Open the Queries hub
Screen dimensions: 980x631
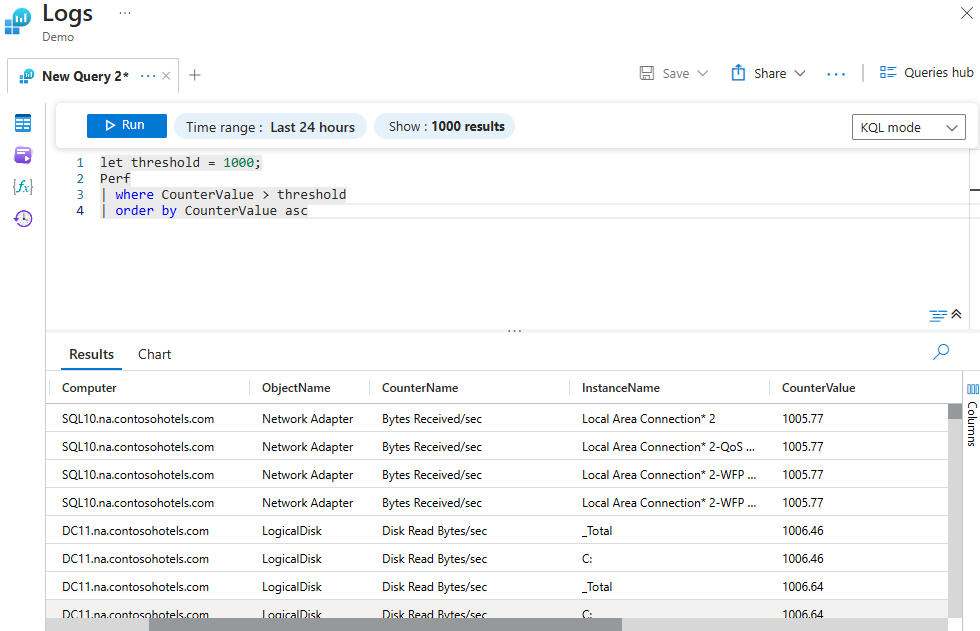926,72
